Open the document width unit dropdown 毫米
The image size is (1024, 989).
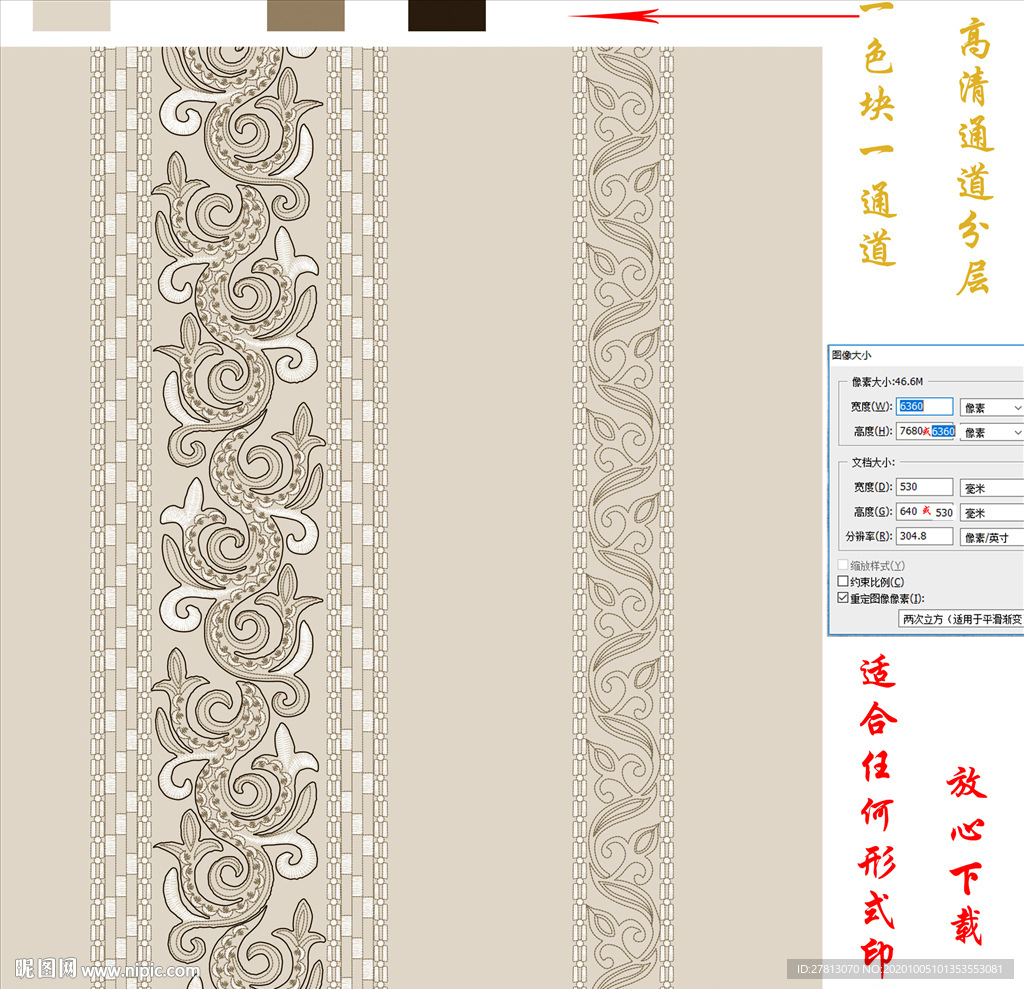coord(992,488)
